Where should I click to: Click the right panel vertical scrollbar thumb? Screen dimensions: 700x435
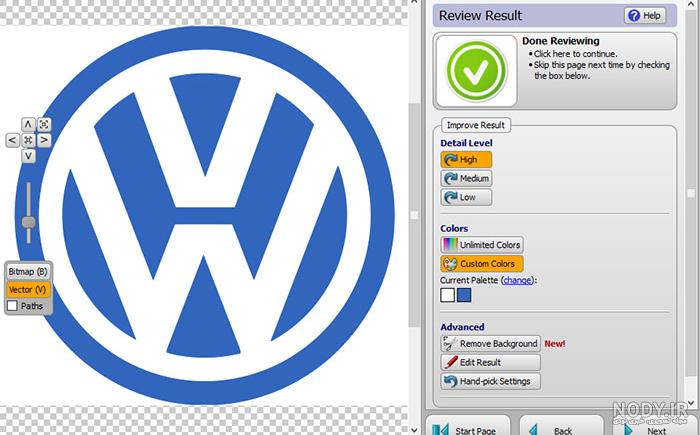[691, 193]
